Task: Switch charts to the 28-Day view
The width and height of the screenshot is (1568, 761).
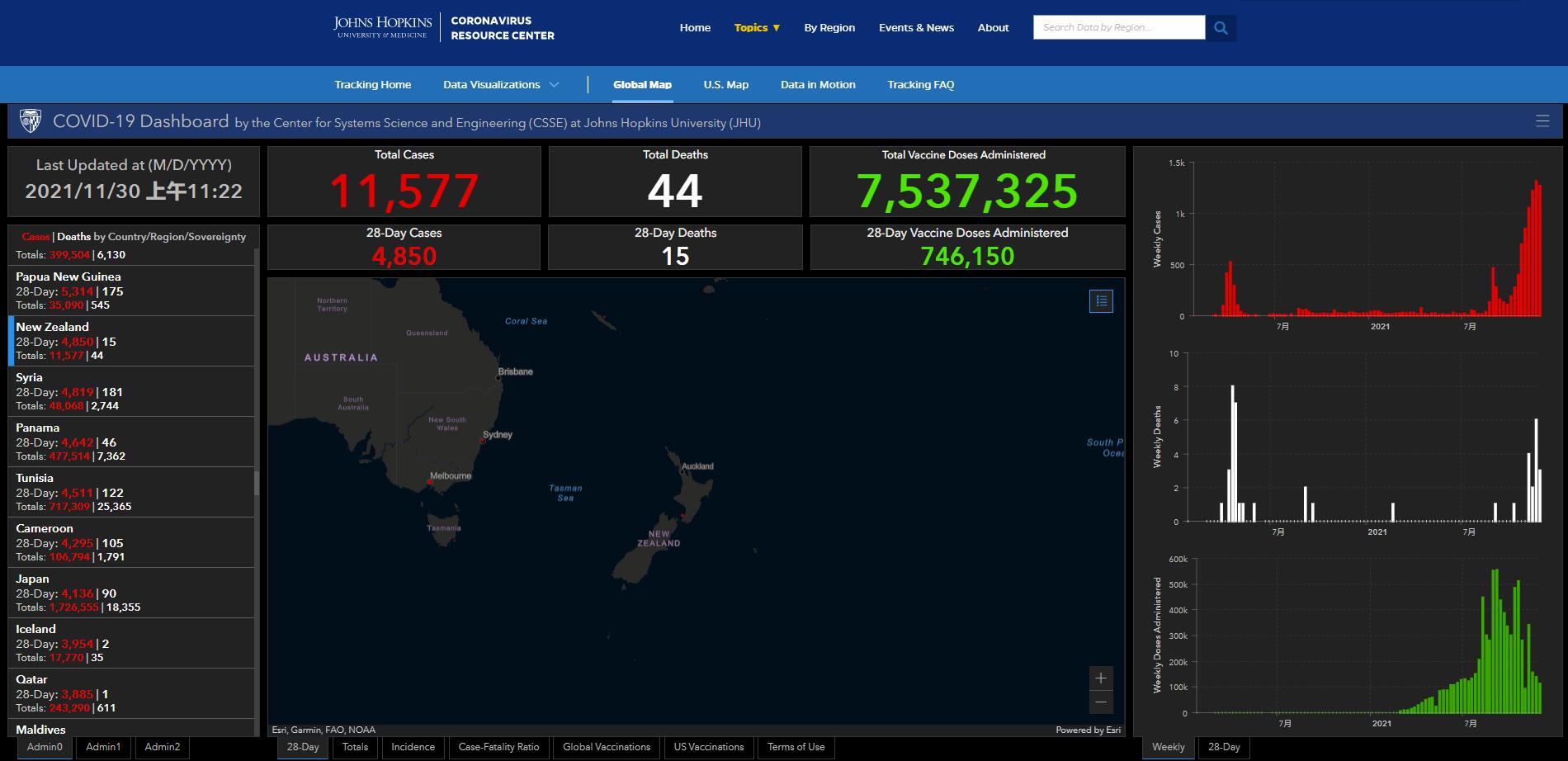Action: (1224, 747)
